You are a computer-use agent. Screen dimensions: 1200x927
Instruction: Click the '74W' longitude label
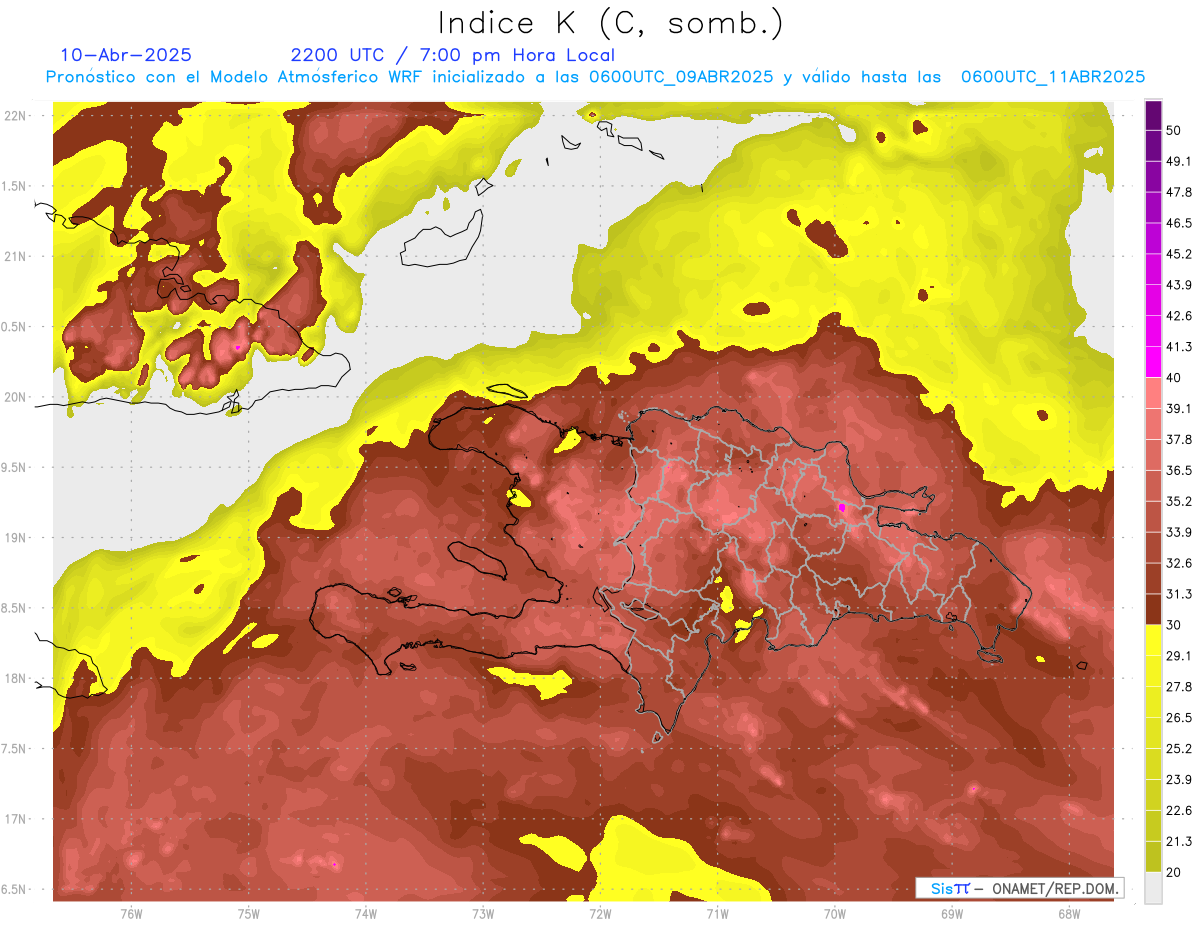point(365,914)
